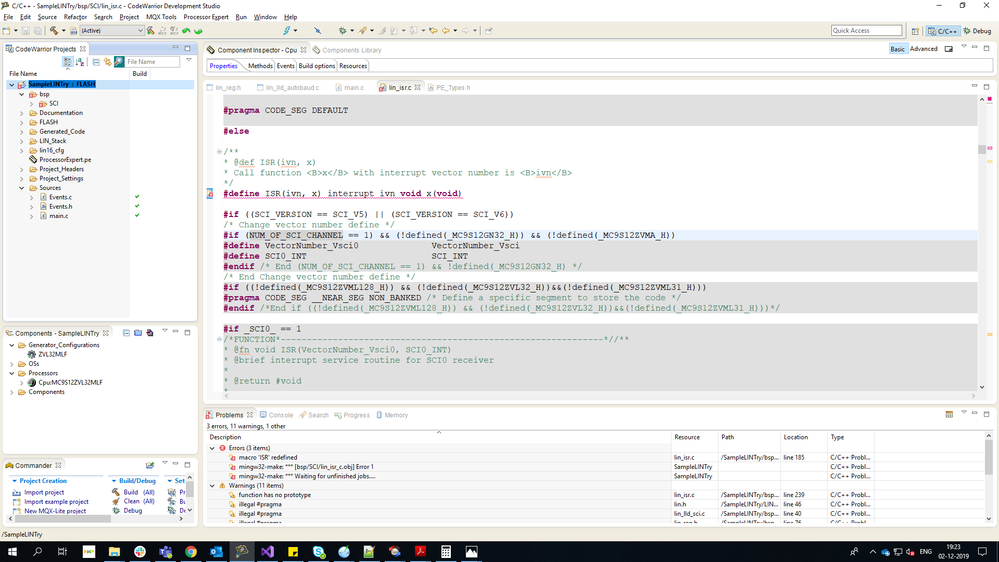Click the Build (All) hammer in Commander

tap(116, 492)
